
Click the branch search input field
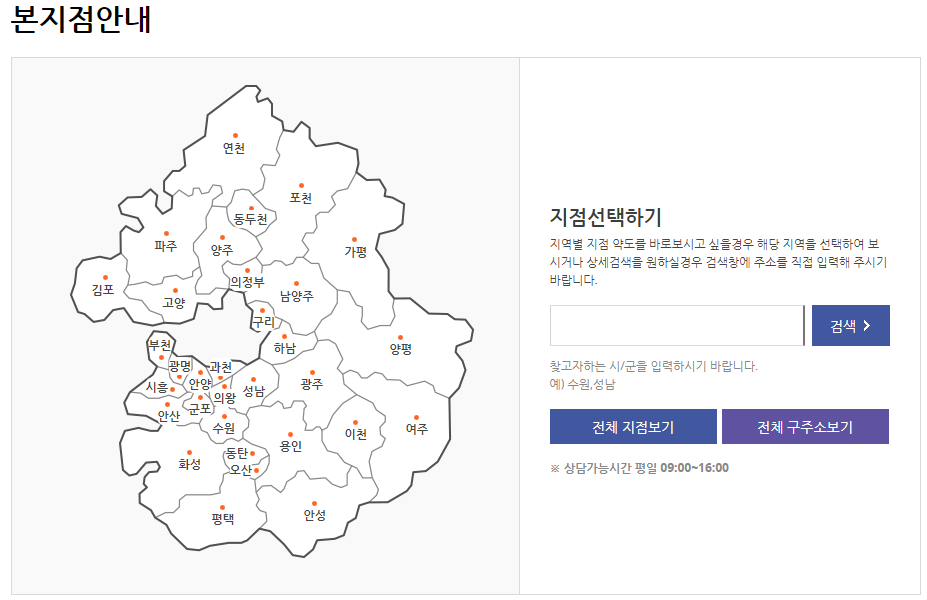(676, 325)
